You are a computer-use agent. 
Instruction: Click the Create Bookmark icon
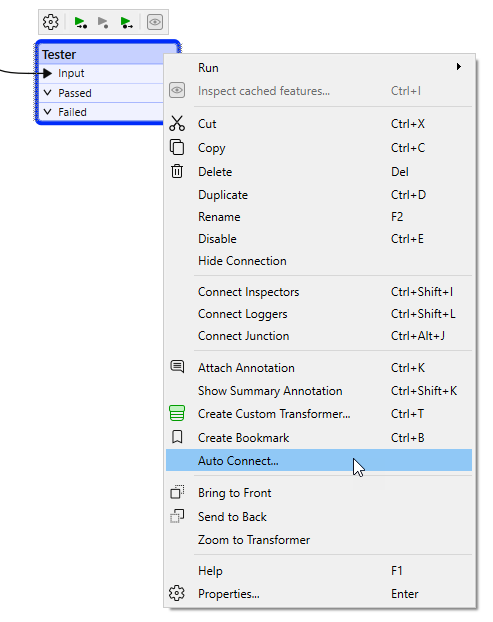[x=177, y=437]
